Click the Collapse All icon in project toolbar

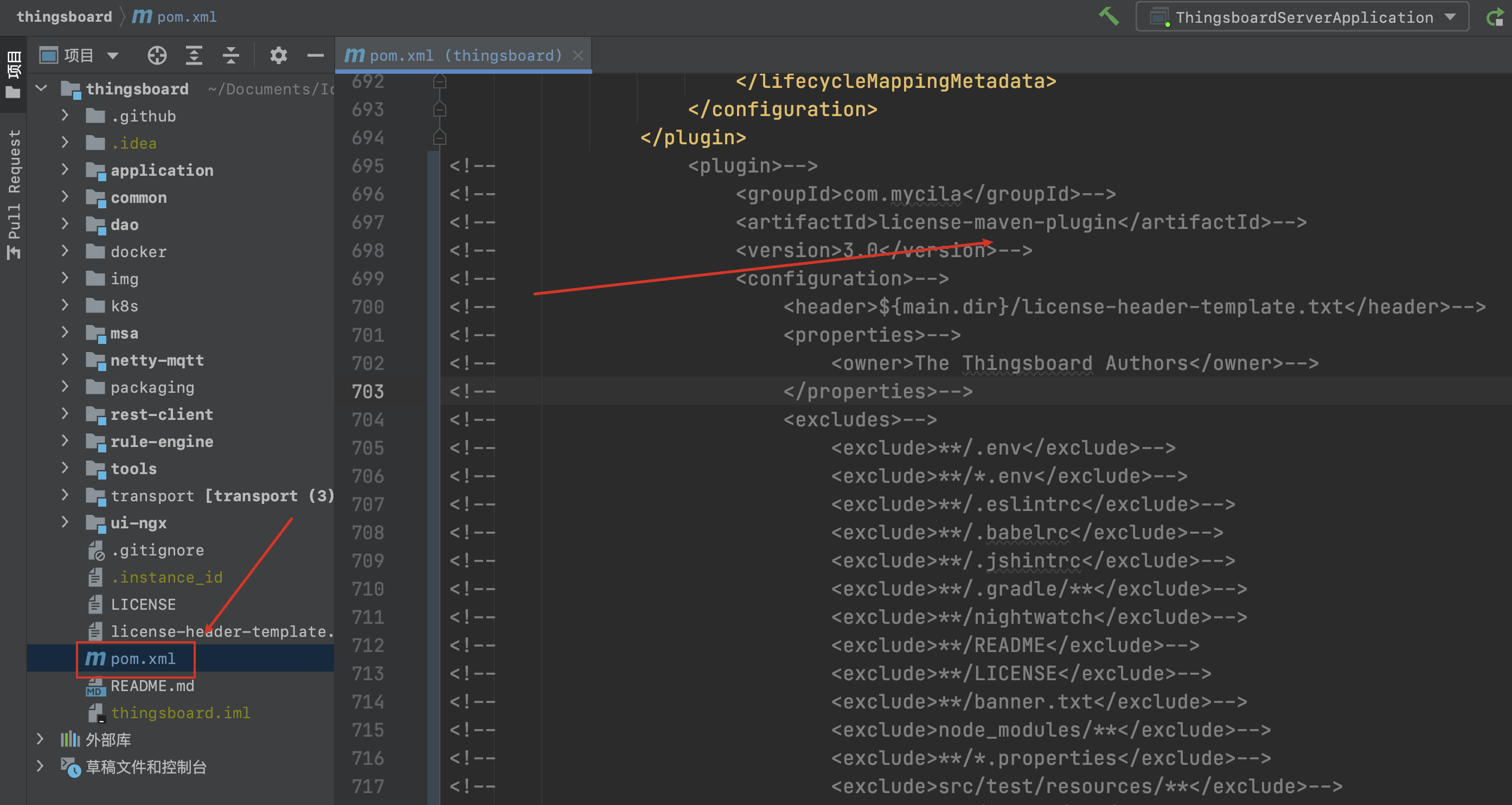(x=230, y=56)
